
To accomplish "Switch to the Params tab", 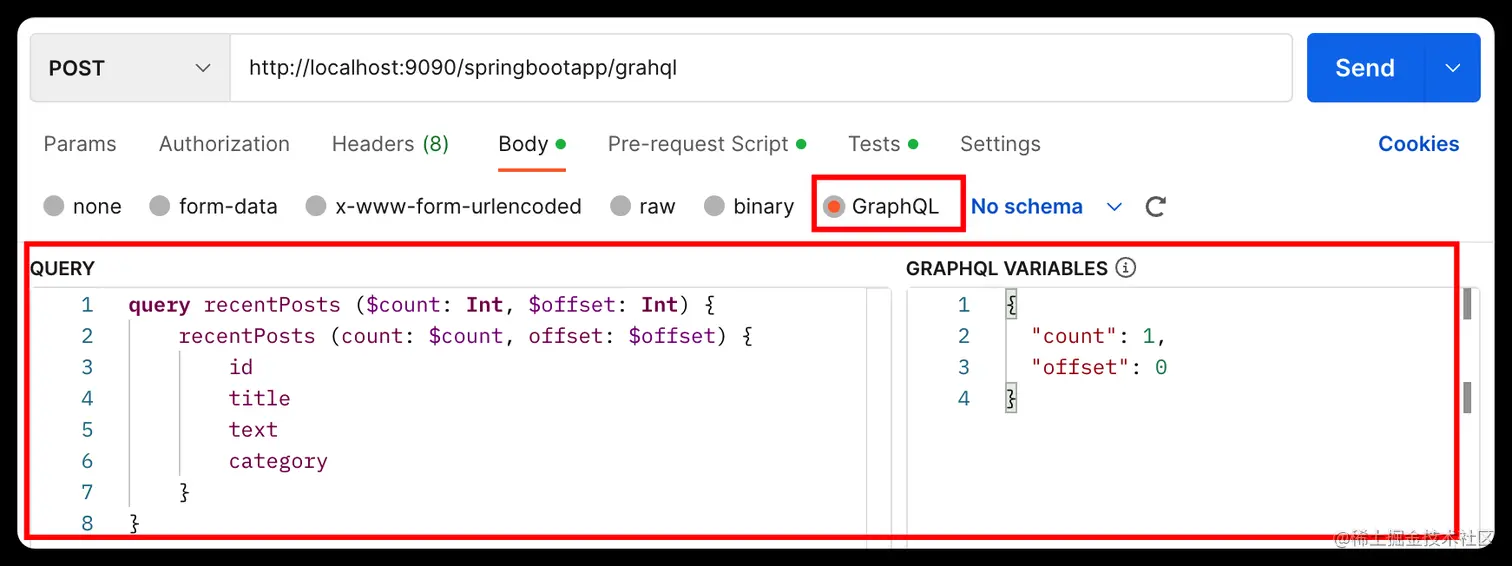I will click(x=80, y=144).
